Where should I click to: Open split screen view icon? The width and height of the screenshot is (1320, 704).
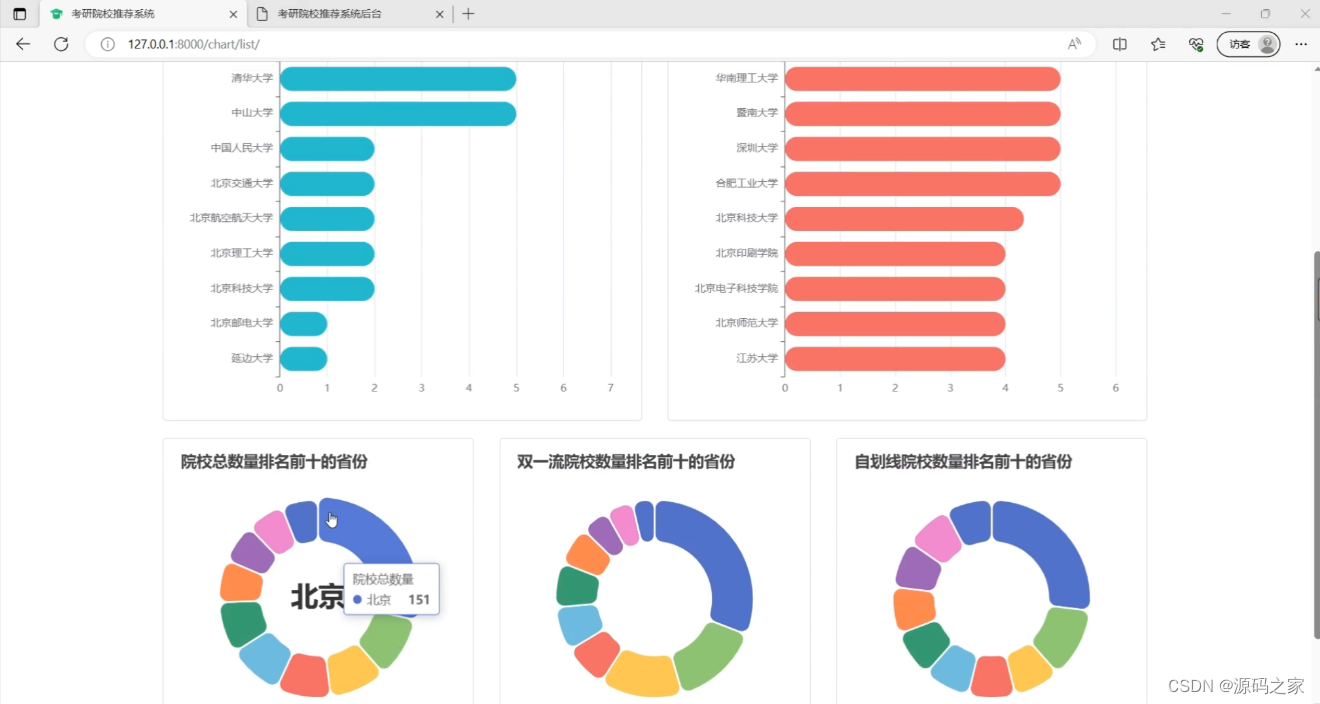point(1120,44)
